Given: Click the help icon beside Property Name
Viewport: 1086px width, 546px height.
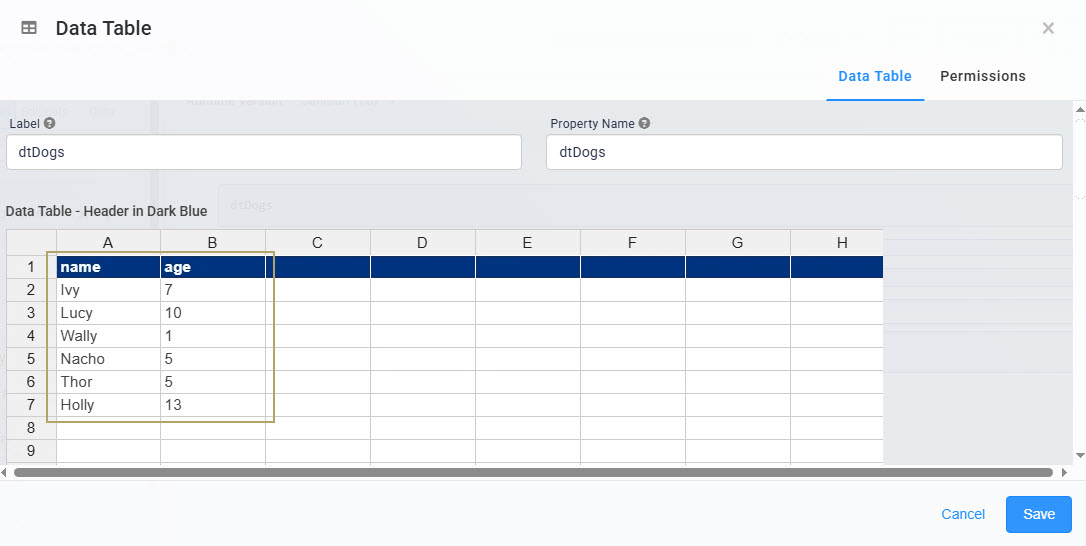Looking at the screenshot, I should pos(644,124).
